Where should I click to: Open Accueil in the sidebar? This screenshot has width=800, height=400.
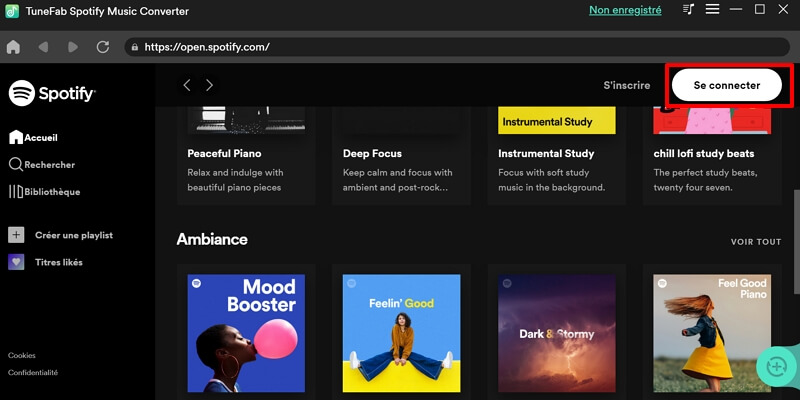(x=33, y=137)
